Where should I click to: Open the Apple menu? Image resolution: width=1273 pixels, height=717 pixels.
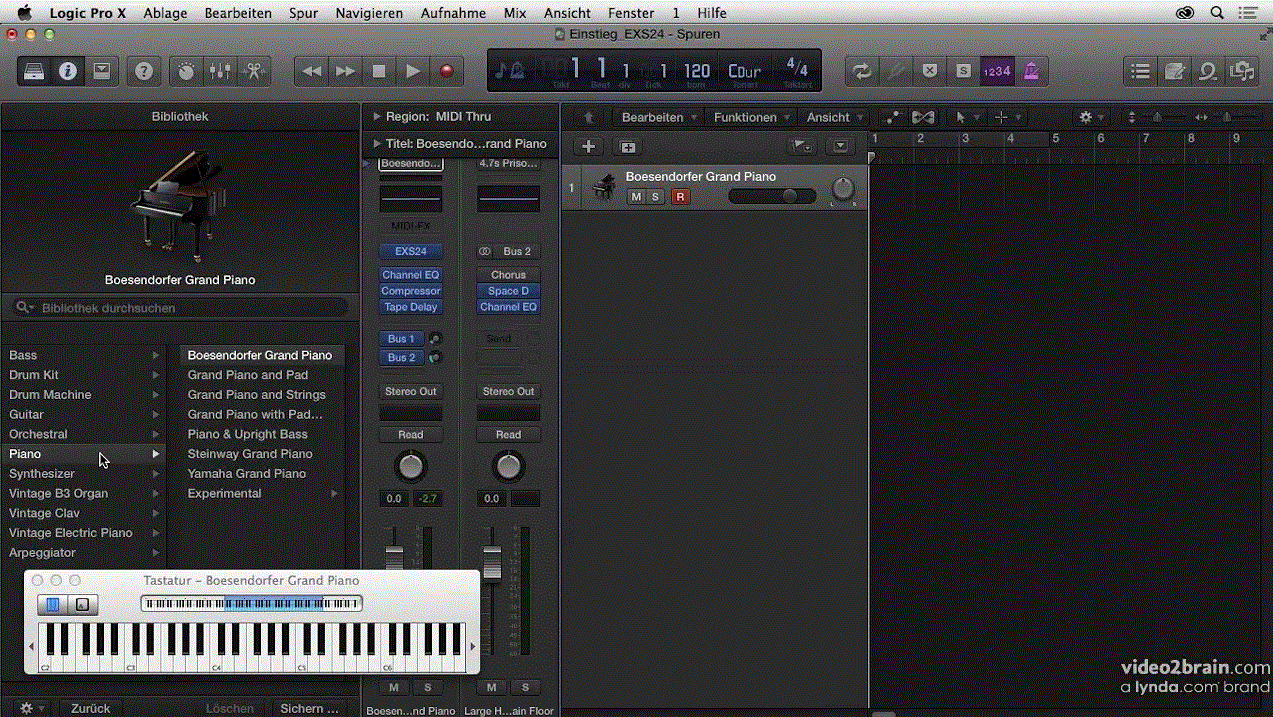coord(25,13)
